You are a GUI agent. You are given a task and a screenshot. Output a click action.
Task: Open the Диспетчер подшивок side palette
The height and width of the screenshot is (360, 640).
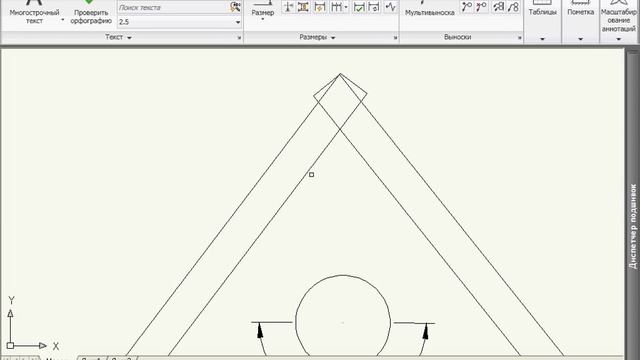point(633,227)
